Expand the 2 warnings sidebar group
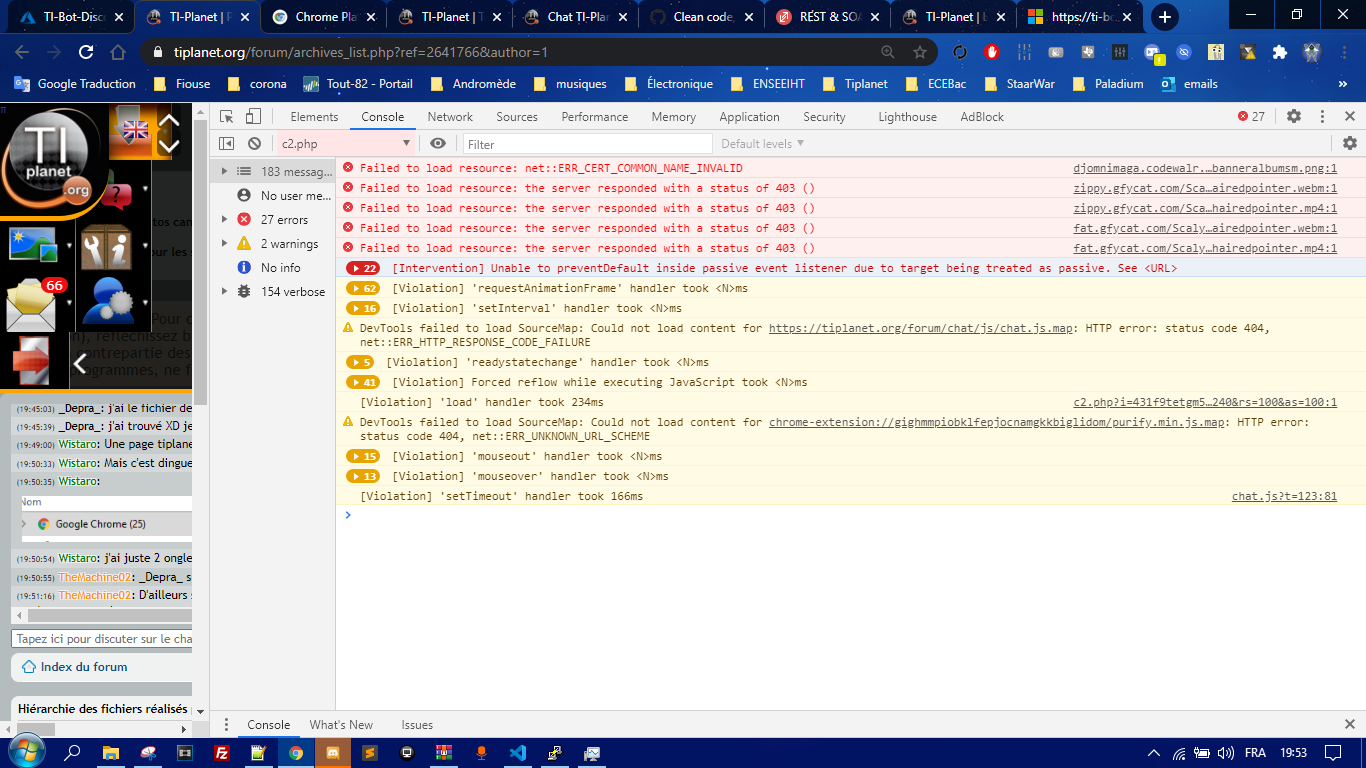The image size is (1366, 768). click(224, 244)
